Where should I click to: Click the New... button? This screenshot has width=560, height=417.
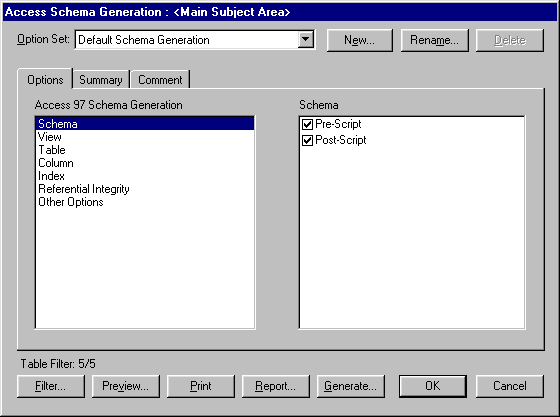(360, 40)
